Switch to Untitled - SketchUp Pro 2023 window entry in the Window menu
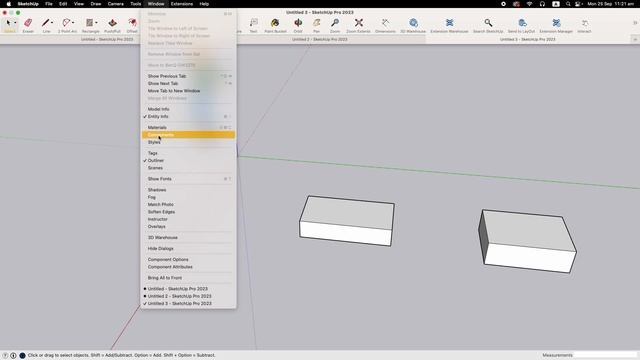640x360 pixels. pos(188,289)
